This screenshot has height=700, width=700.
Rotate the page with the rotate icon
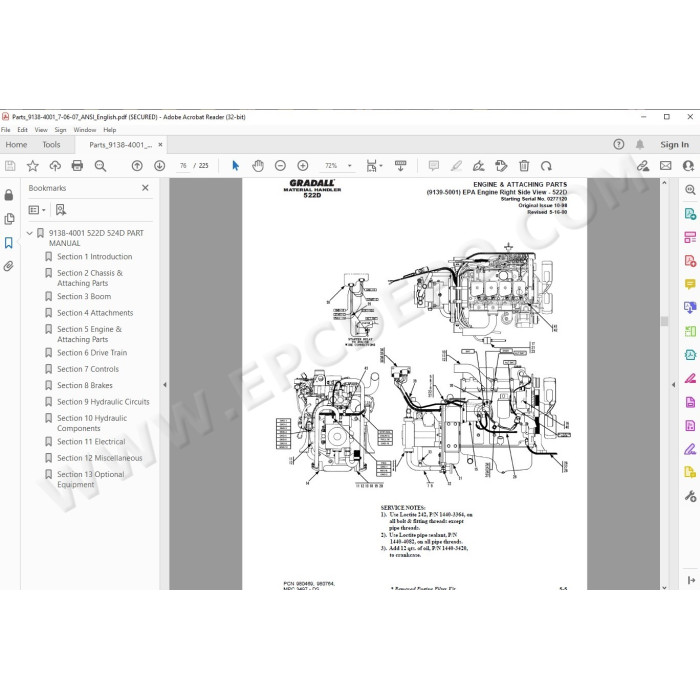click(x=546, y=166)
